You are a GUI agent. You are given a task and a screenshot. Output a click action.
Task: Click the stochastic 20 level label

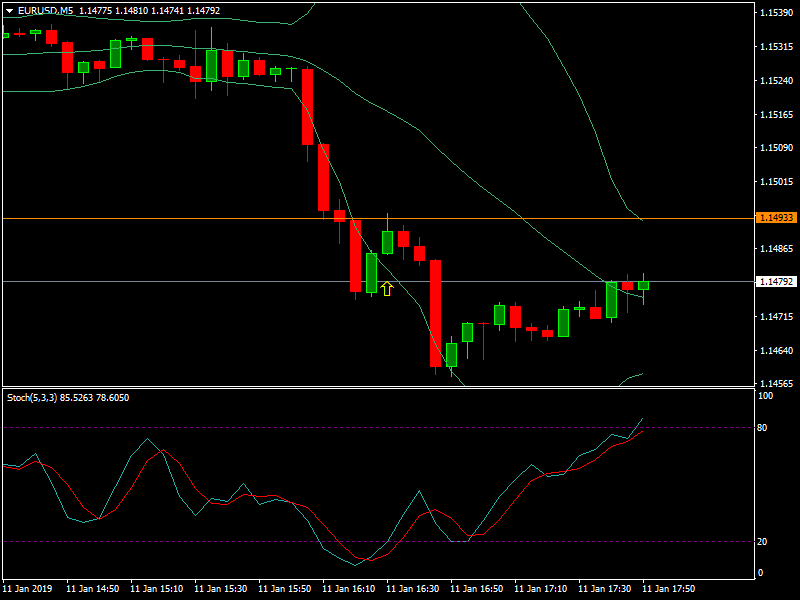pyautogui.click(x=763, y=541)
